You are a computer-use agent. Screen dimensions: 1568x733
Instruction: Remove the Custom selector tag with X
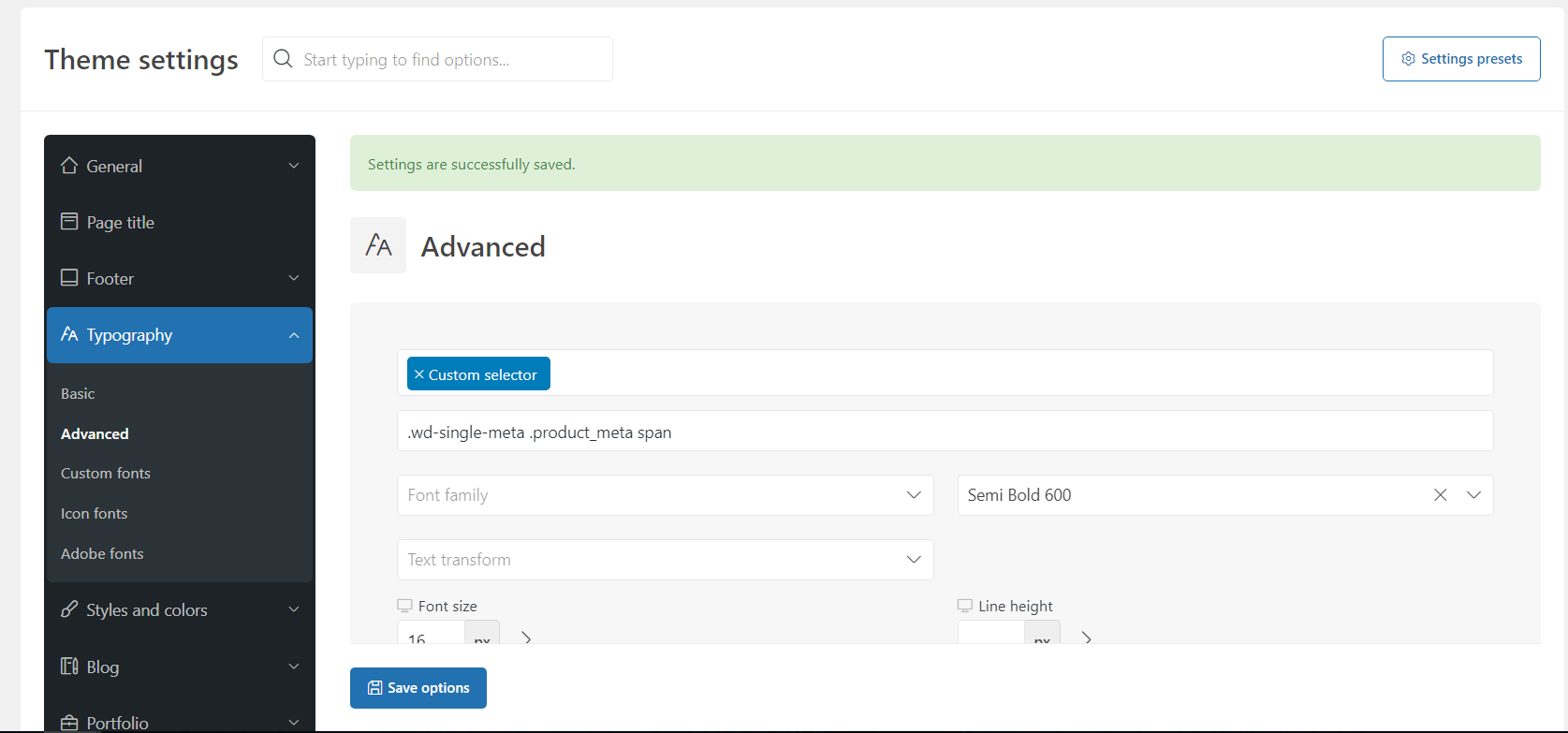pos(419,374)
